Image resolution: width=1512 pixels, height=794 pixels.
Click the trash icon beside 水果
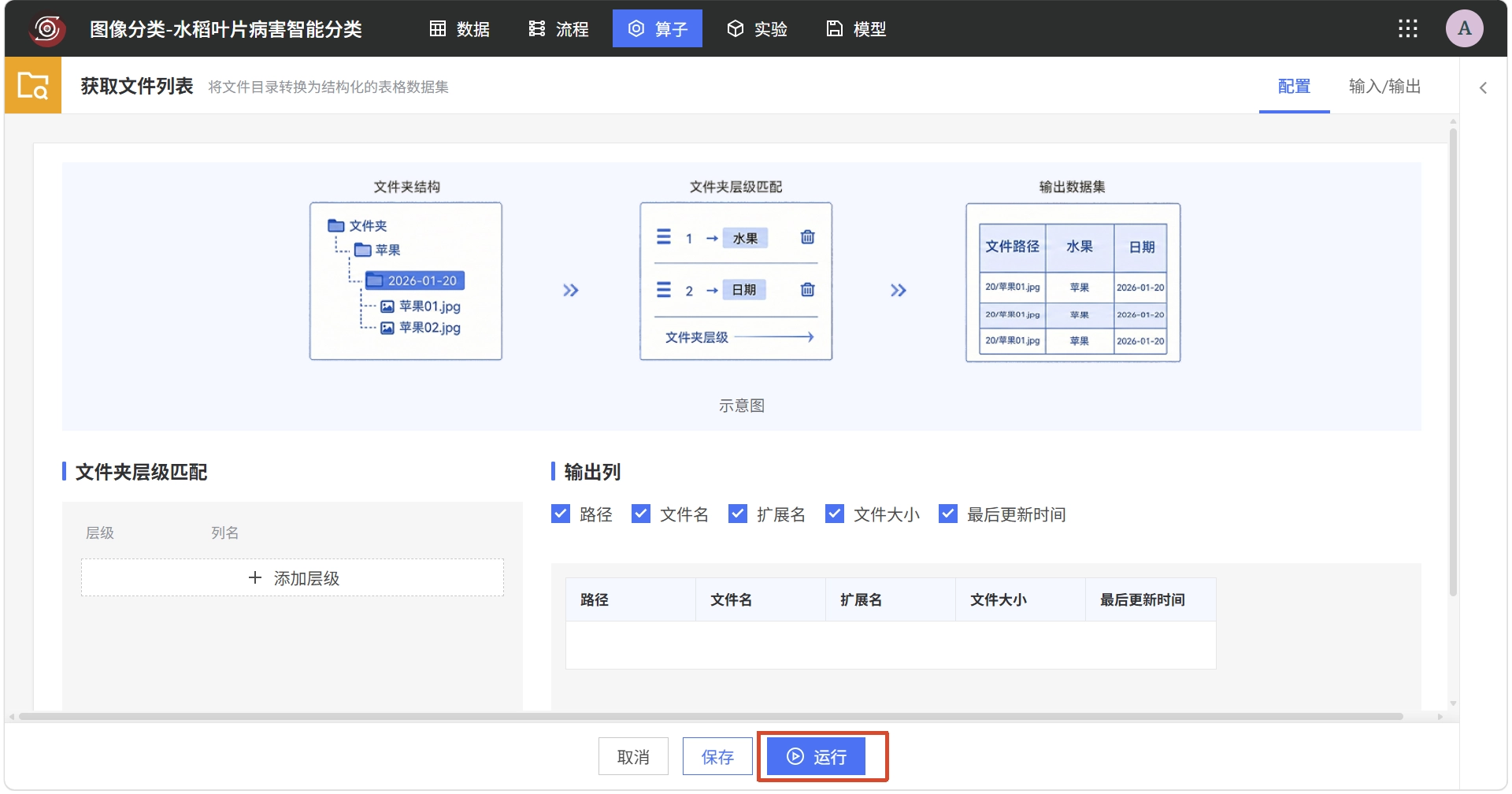(x=807, y=237)
